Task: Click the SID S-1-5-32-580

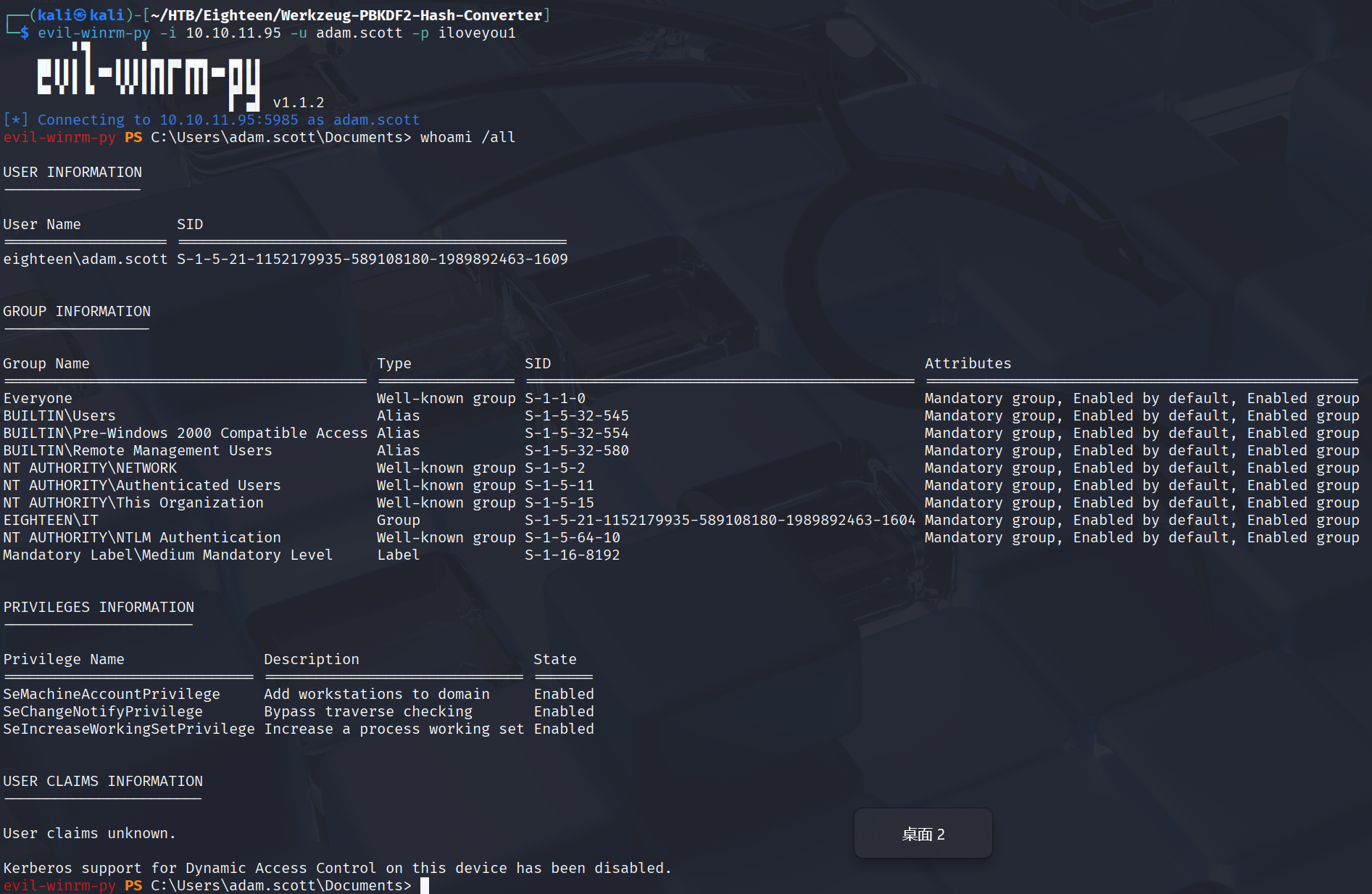Action: [577, 450]
